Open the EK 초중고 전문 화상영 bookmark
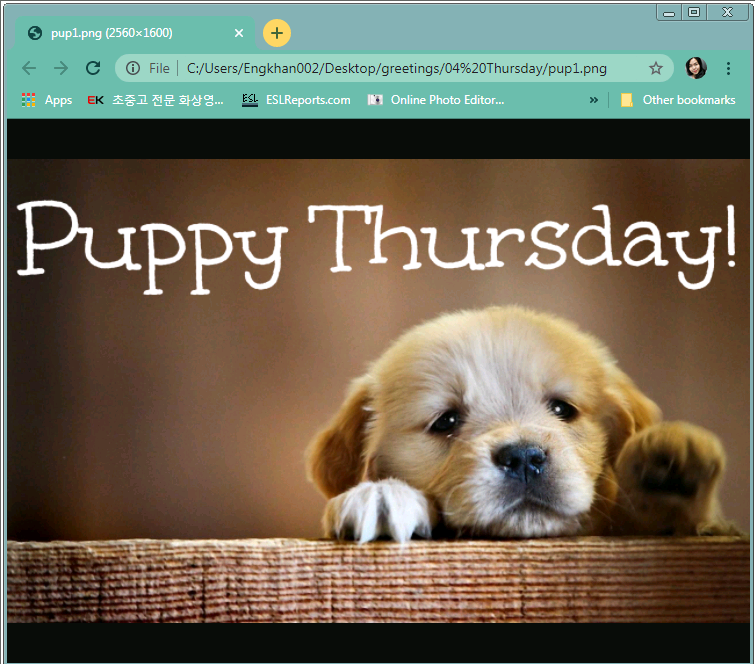The image size is (755, 664). (156, 100)
